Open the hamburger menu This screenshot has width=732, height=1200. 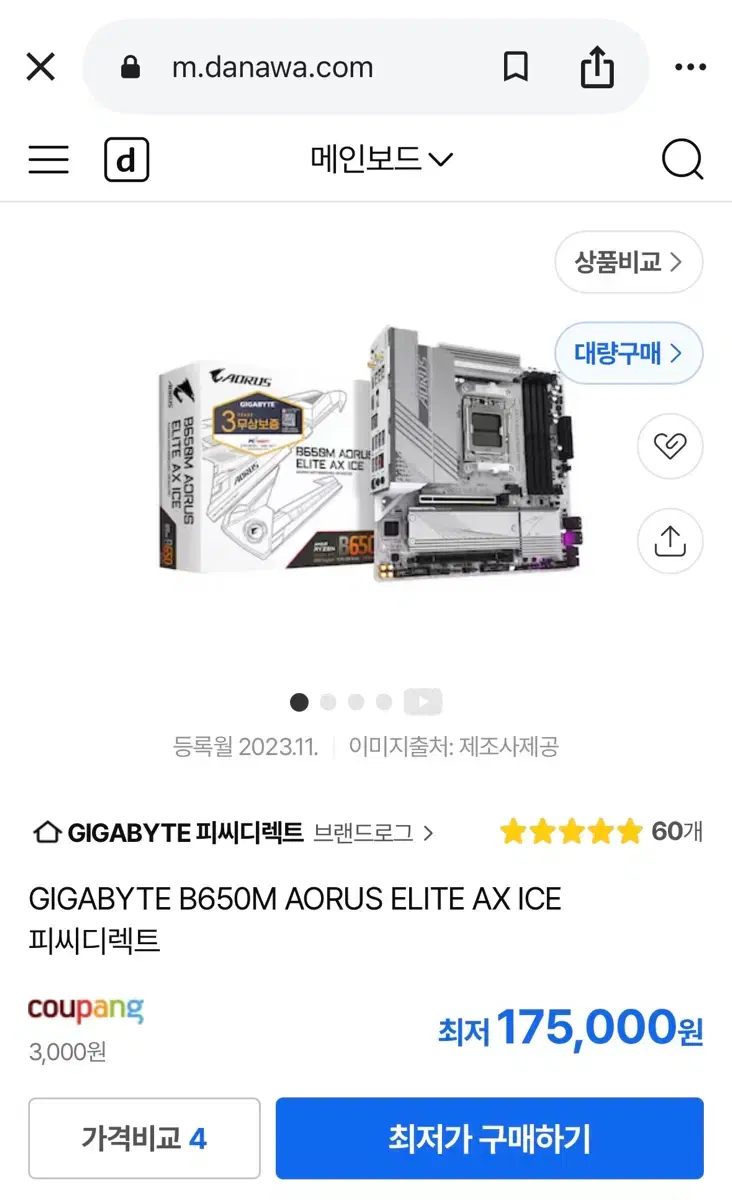[x=48, y=160]
